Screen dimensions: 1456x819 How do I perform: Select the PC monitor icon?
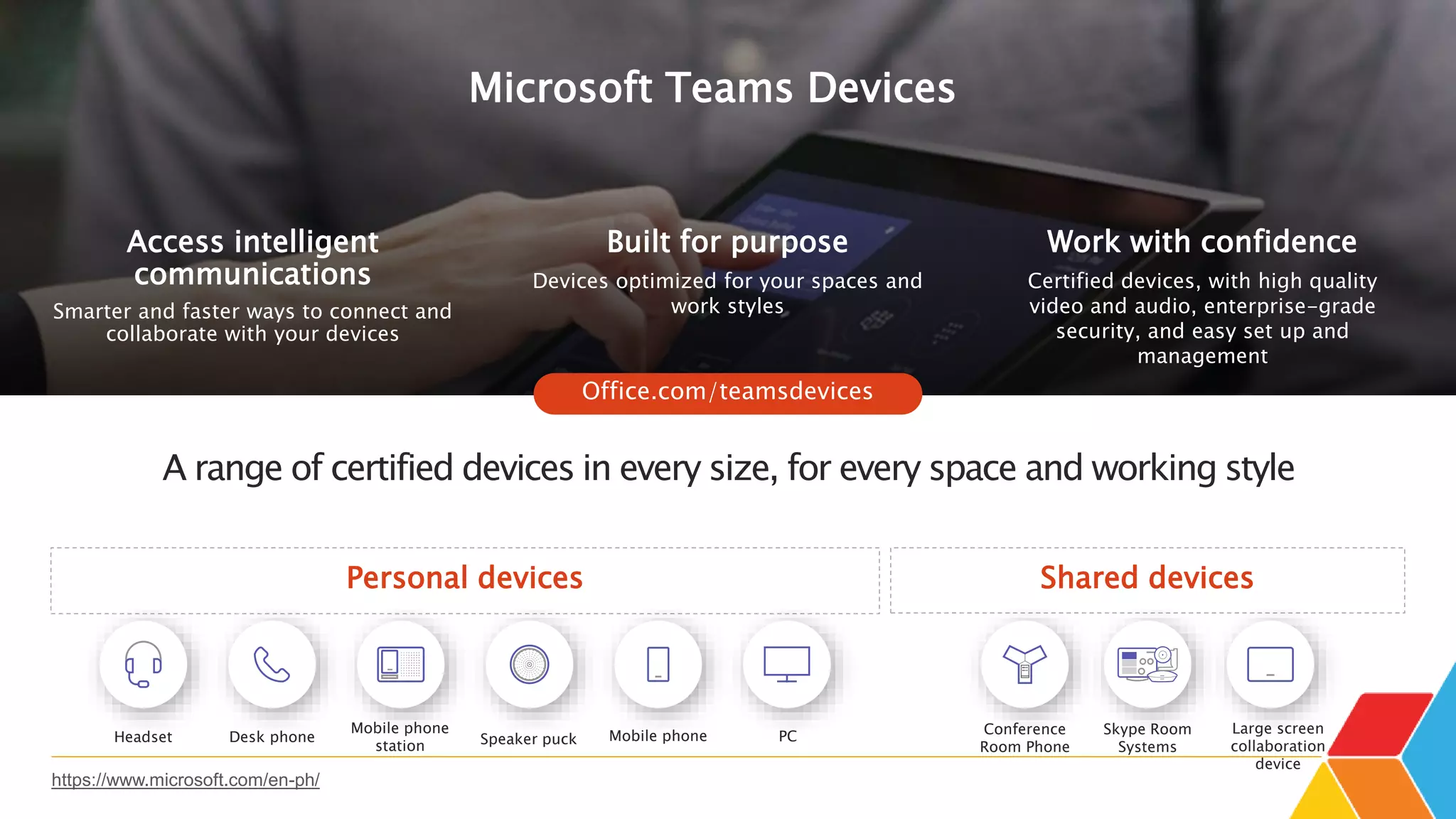tap(786, 664)
